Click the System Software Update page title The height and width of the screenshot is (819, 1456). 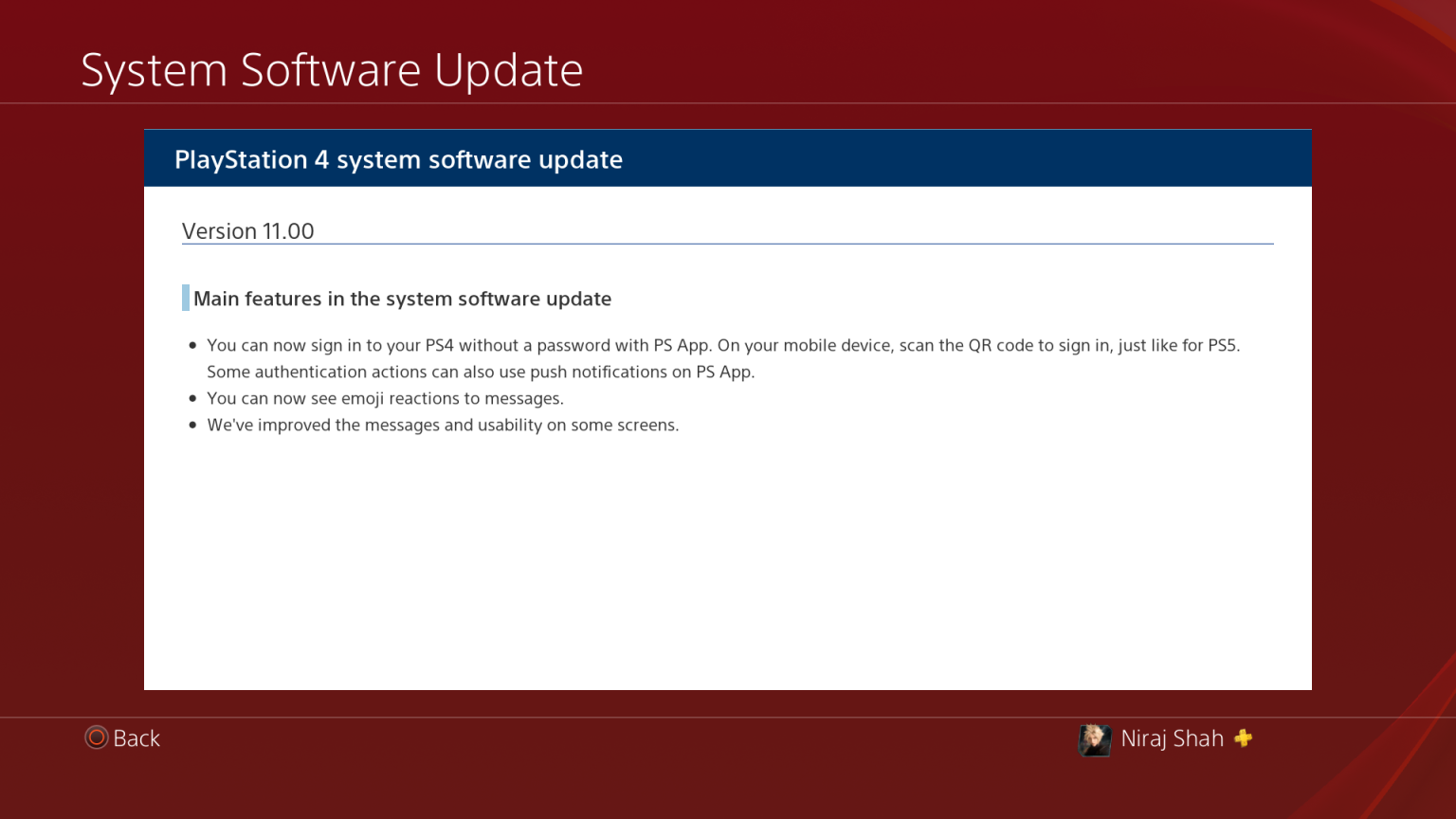point(332,69)
